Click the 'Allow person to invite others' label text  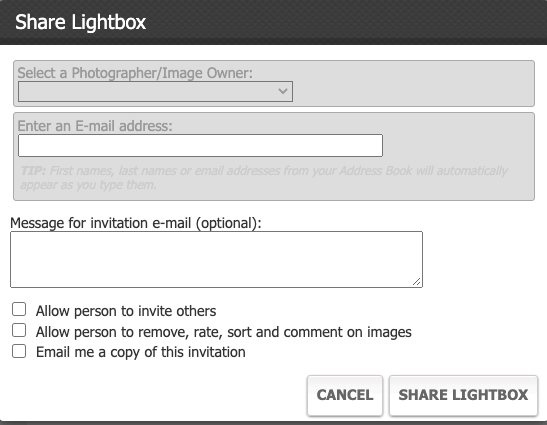[126, 311]
